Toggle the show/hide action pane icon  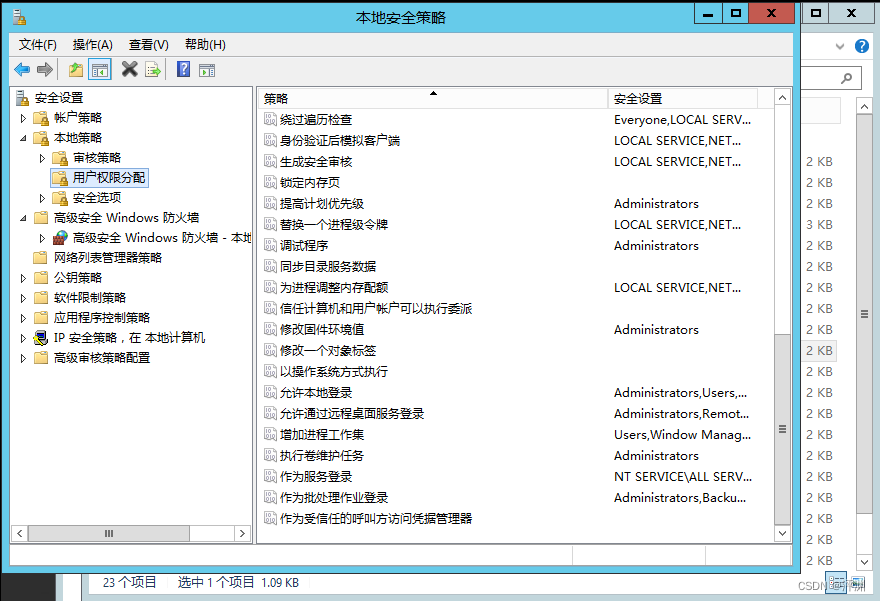click(x=207, y=69)
